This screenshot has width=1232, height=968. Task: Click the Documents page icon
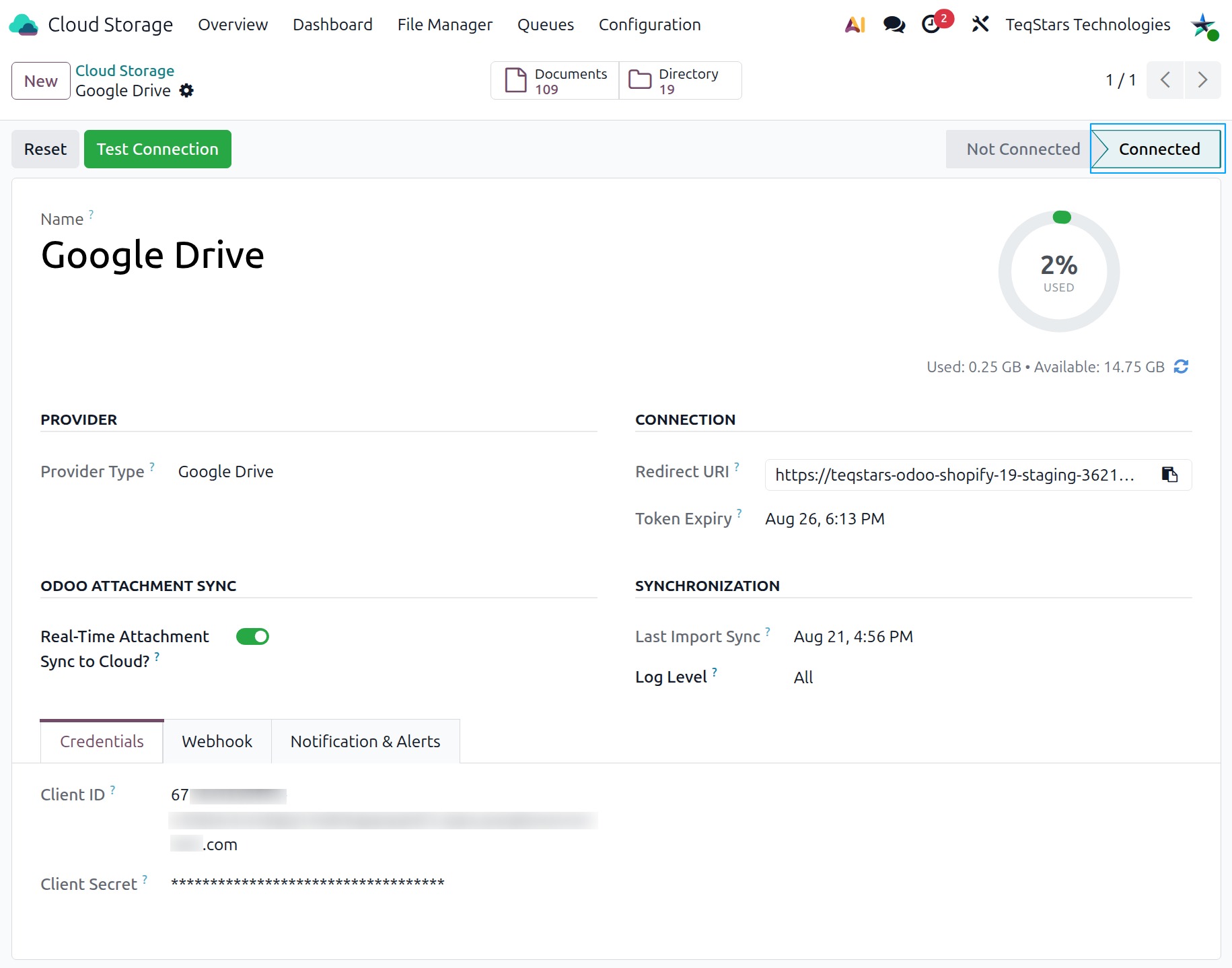516,80
